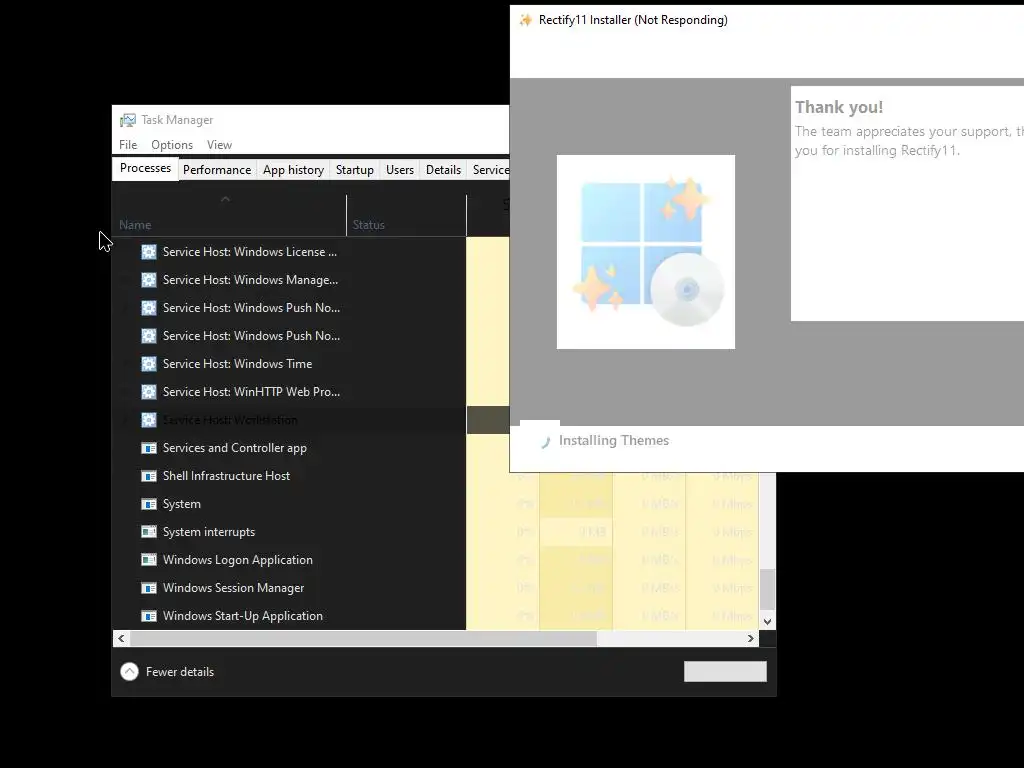Click the horizontal scrollbar's left arrow
1024x768 pixels.
pyautogui.click(x=121, y=639)
